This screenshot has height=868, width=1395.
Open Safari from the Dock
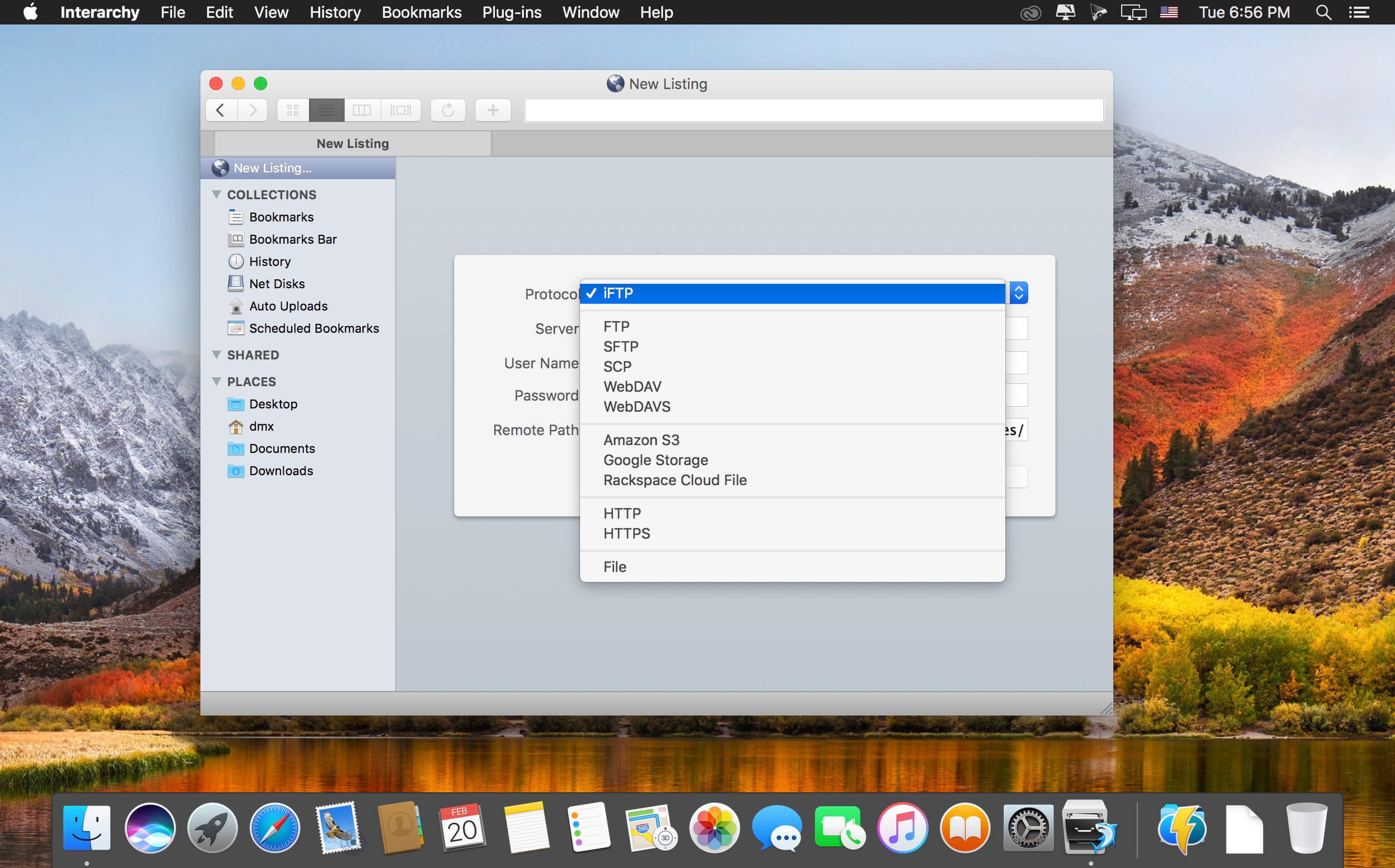[x=274, y=828]
